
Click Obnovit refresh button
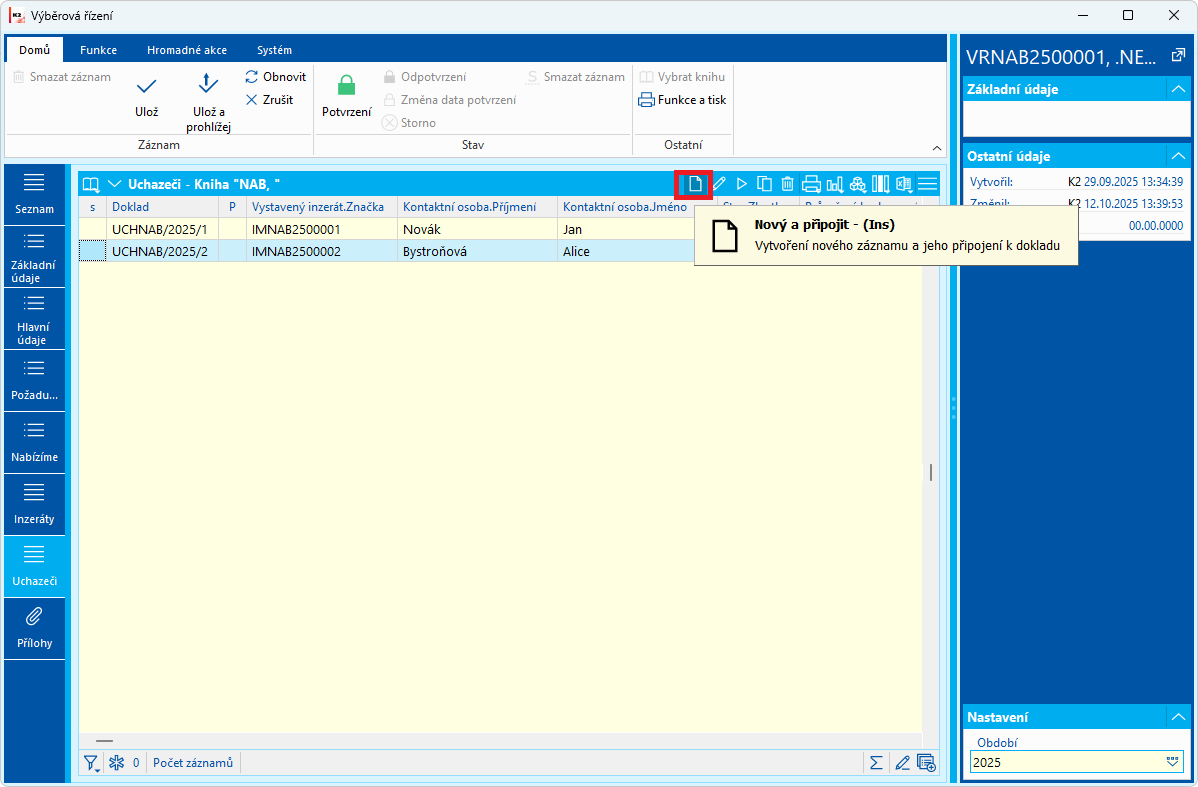276,76
